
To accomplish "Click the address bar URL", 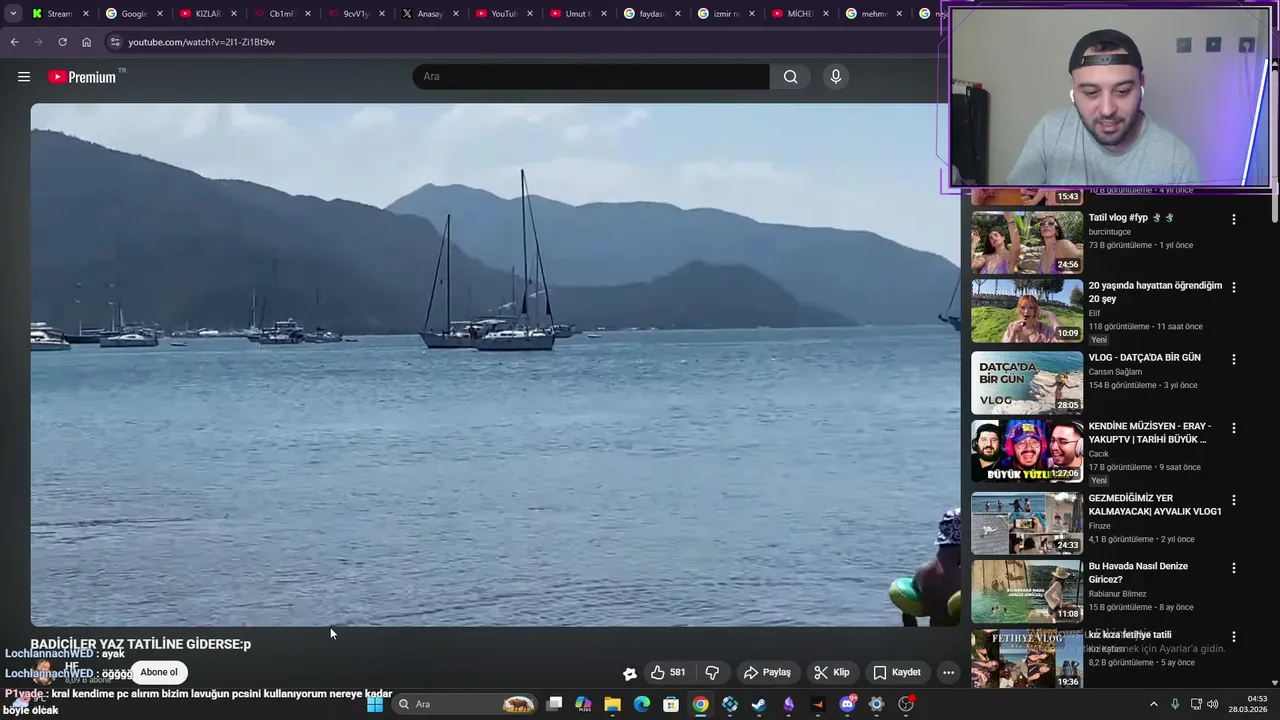I will [201, 42].
